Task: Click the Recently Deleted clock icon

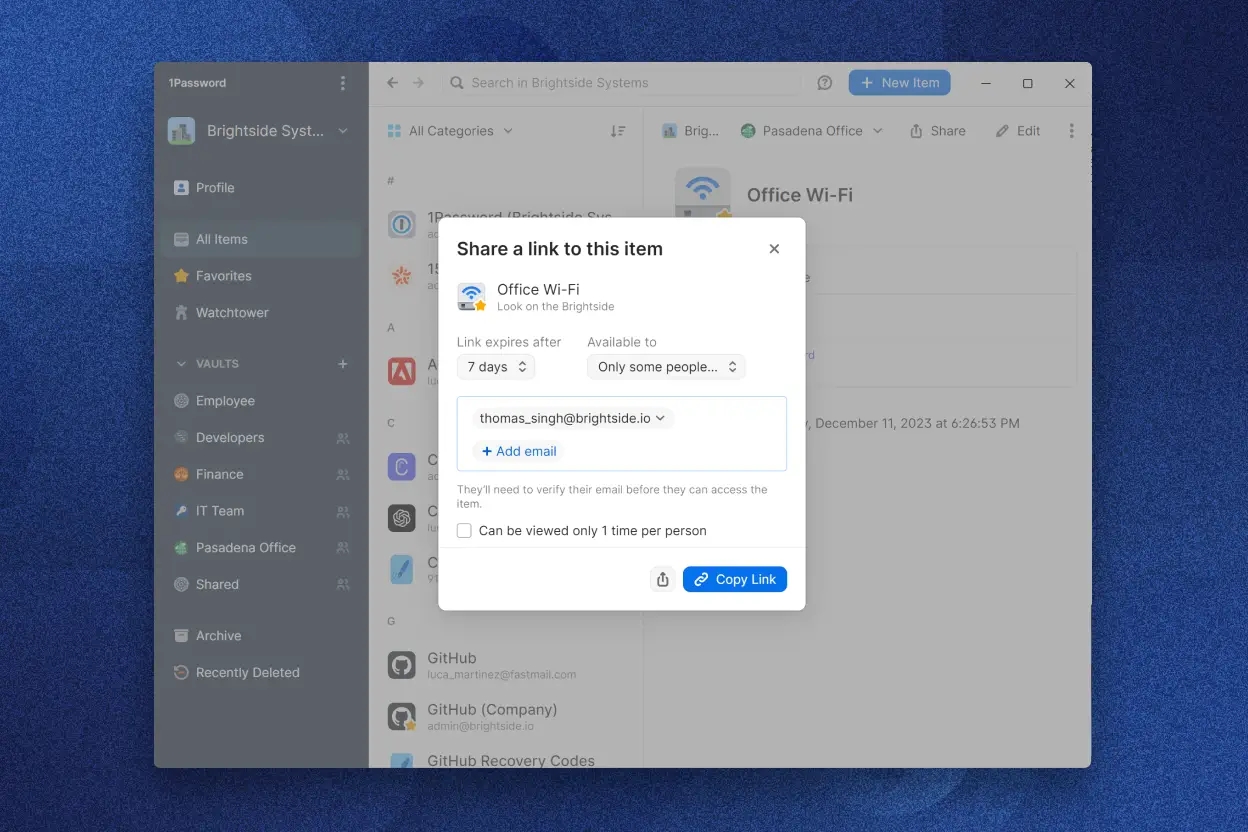Action: click(181, 673)
